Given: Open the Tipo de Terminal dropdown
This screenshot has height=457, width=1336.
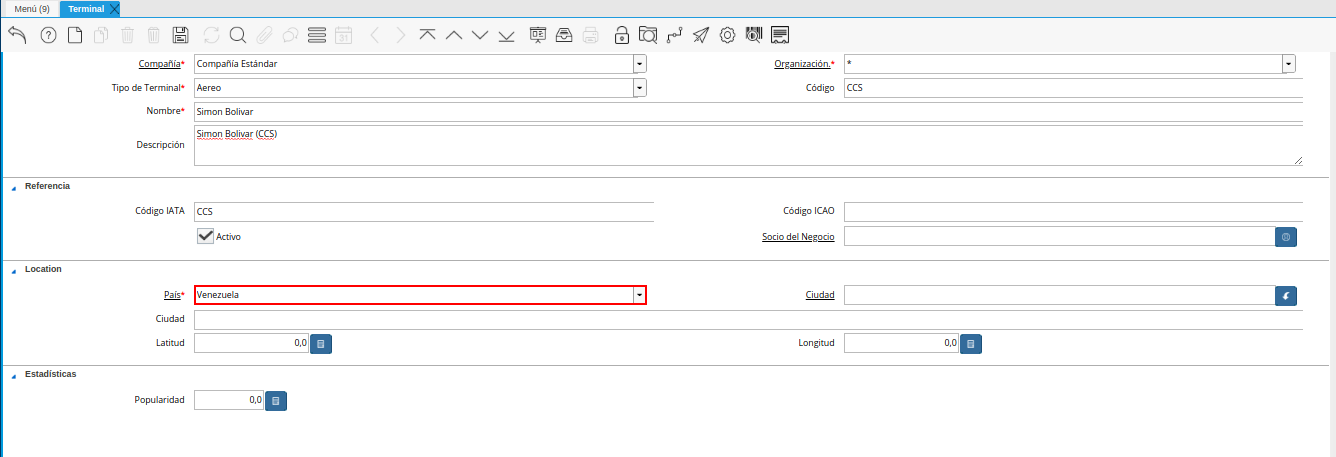Looking at the screenshot, I should tap(640, 87).
